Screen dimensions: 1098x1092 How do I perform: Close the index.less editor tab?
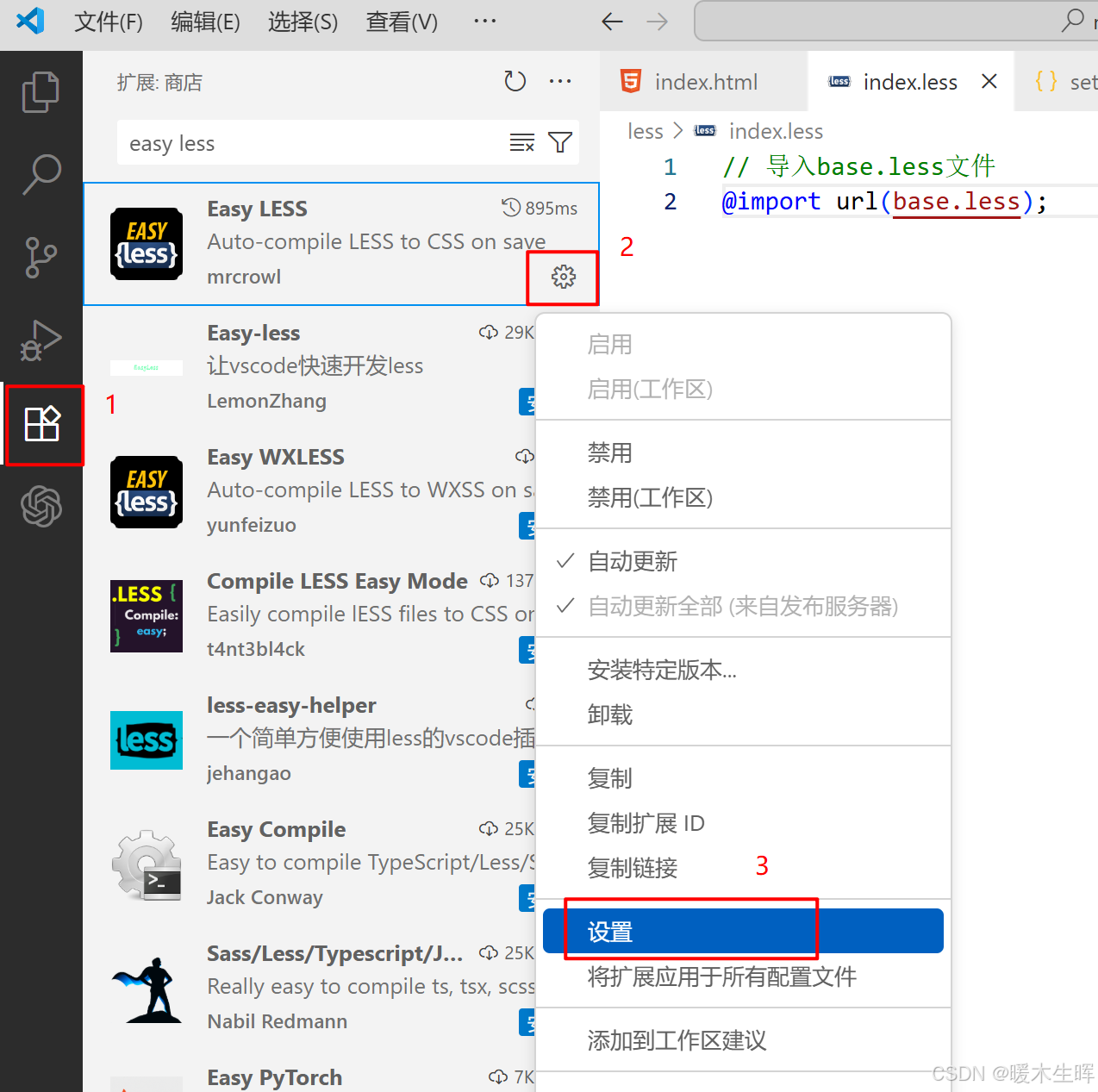coord(989,81)
